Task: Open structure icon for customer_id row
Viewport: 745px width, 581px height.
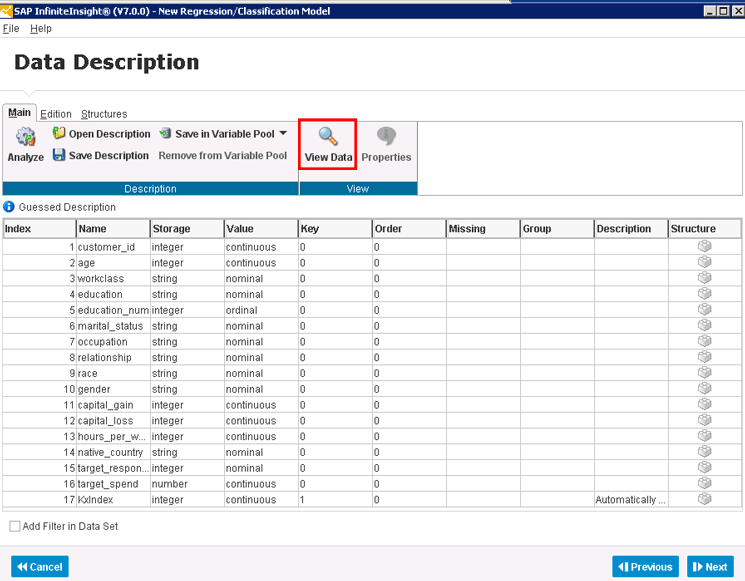Action: click(x=704, y=246)
